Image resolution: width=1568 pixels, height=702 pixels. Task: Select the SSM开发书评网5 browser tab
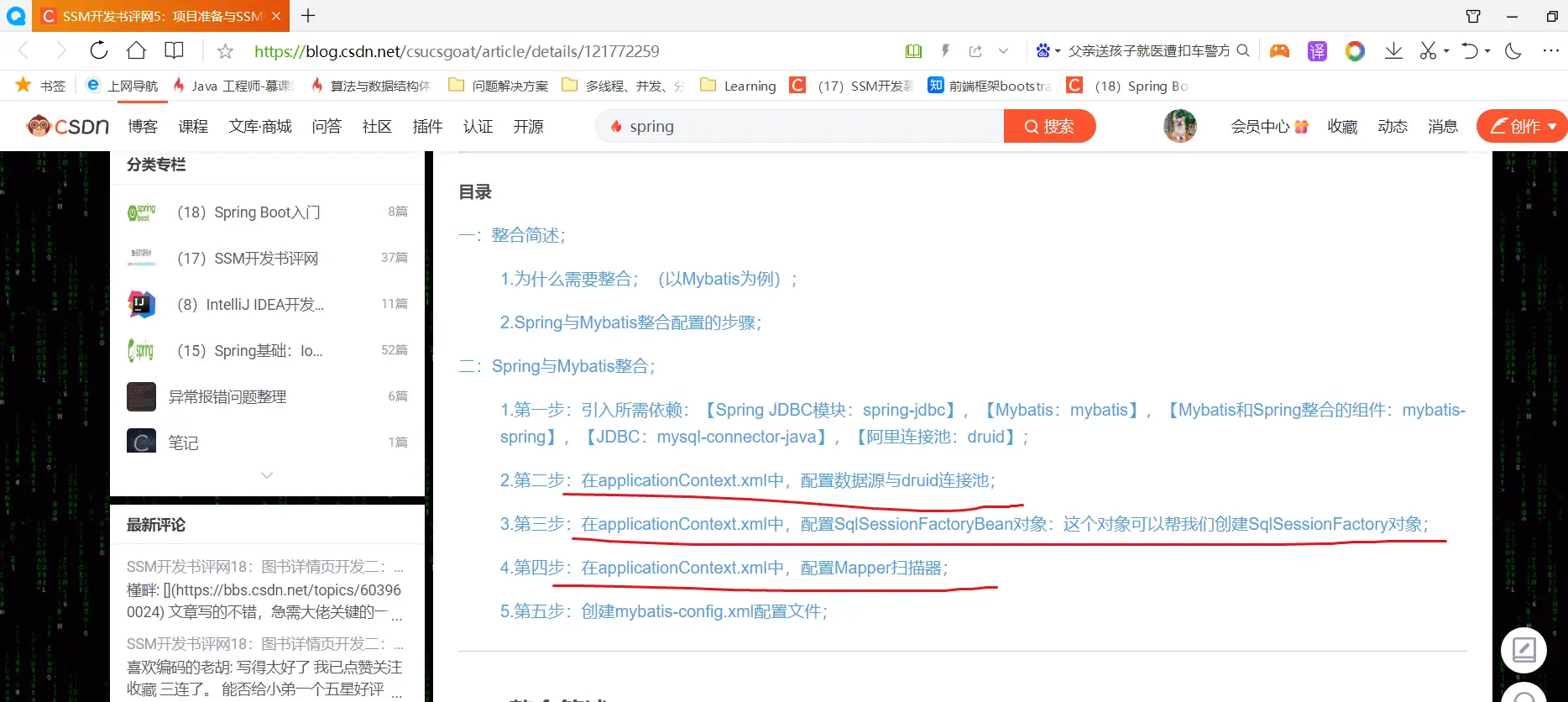tap(161, 16)
